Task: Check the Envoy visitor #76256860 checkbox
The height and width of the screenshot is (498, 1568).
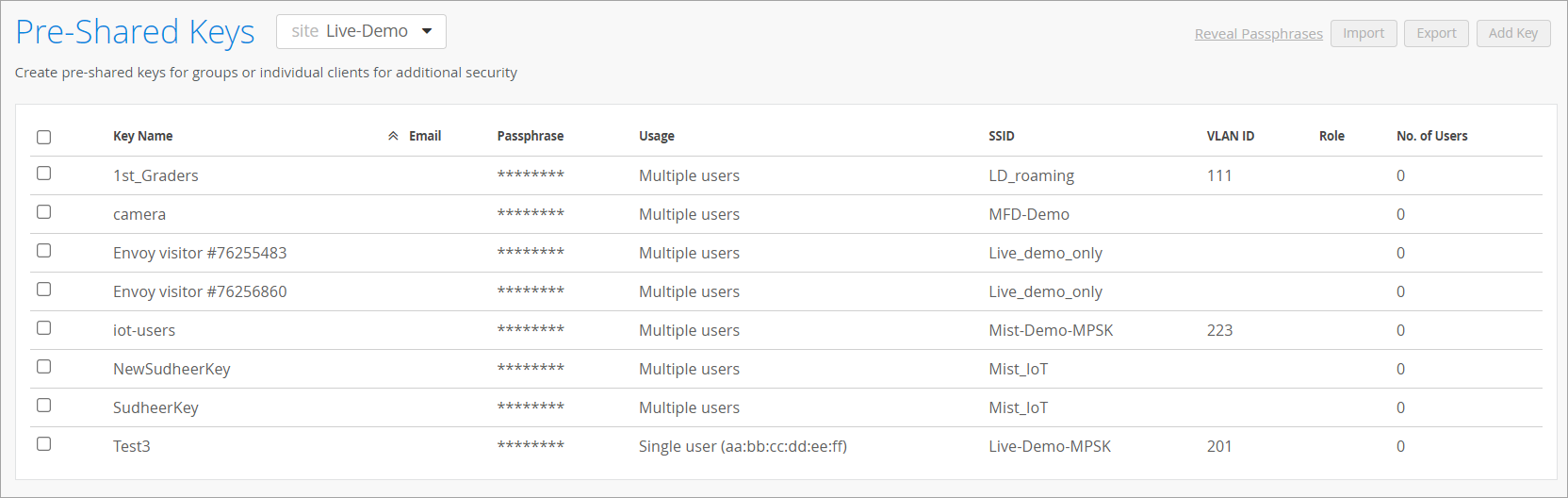Action: pos(43,290)
